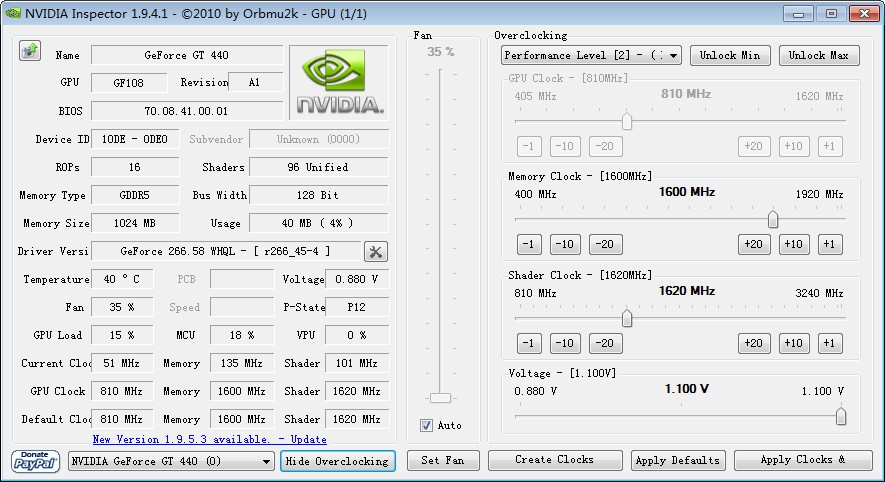Click the Memory Clock slider handle
The height and width of the screenshot is (482, 885).
(773, 219)
